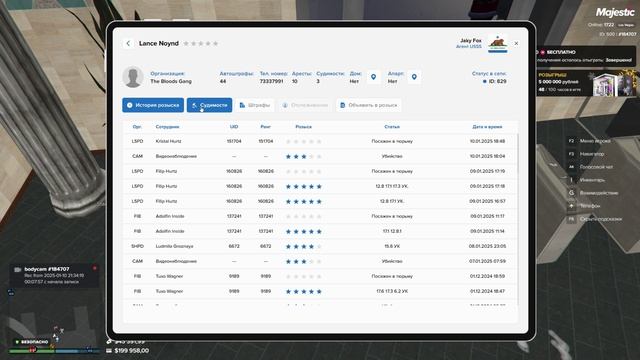Click the Объявить в розыск button
The height and width of the screenshot is (360, 640).
(369, 105)
